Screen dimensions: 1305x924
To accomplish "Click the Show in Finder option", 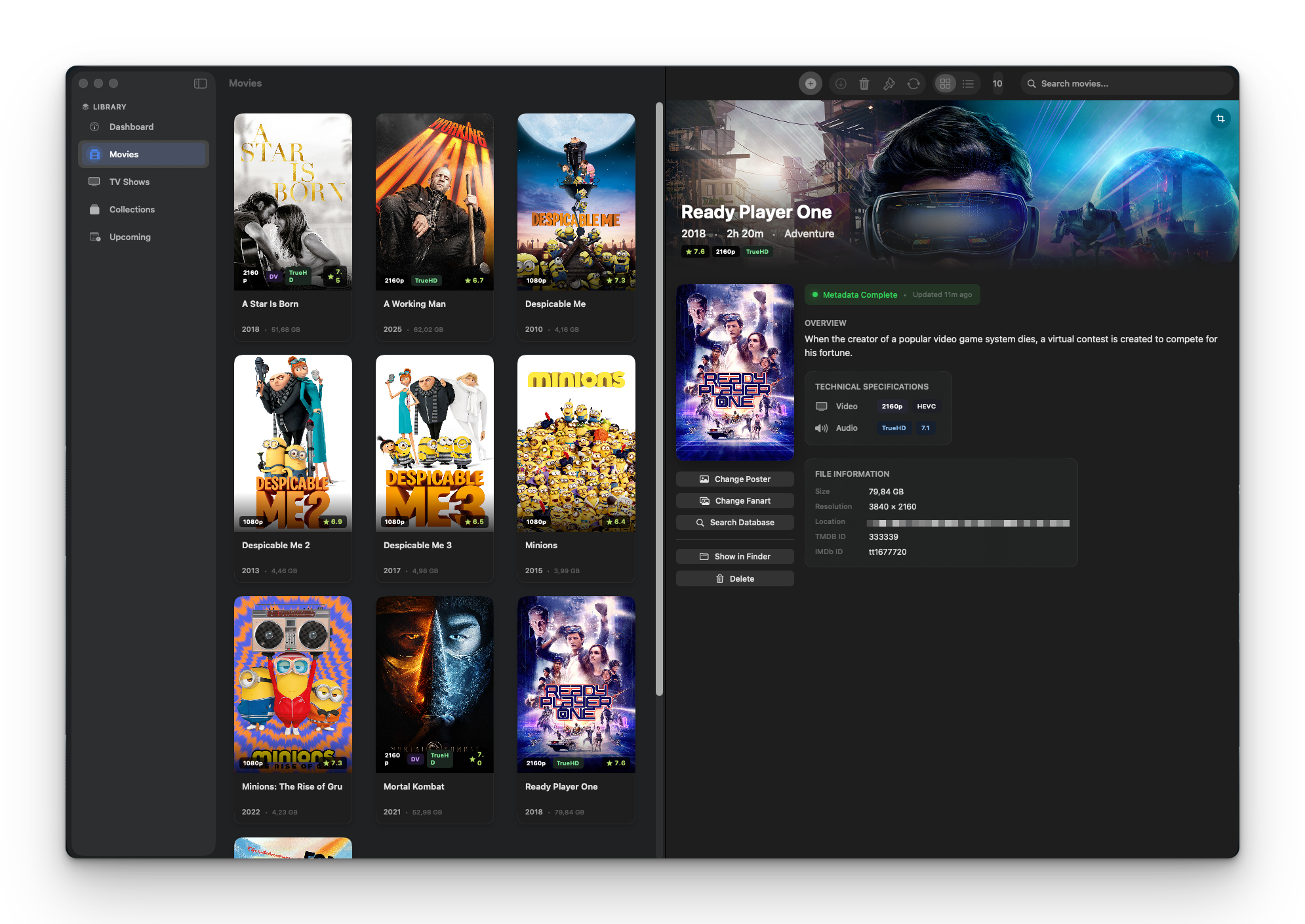I will 734,555.
